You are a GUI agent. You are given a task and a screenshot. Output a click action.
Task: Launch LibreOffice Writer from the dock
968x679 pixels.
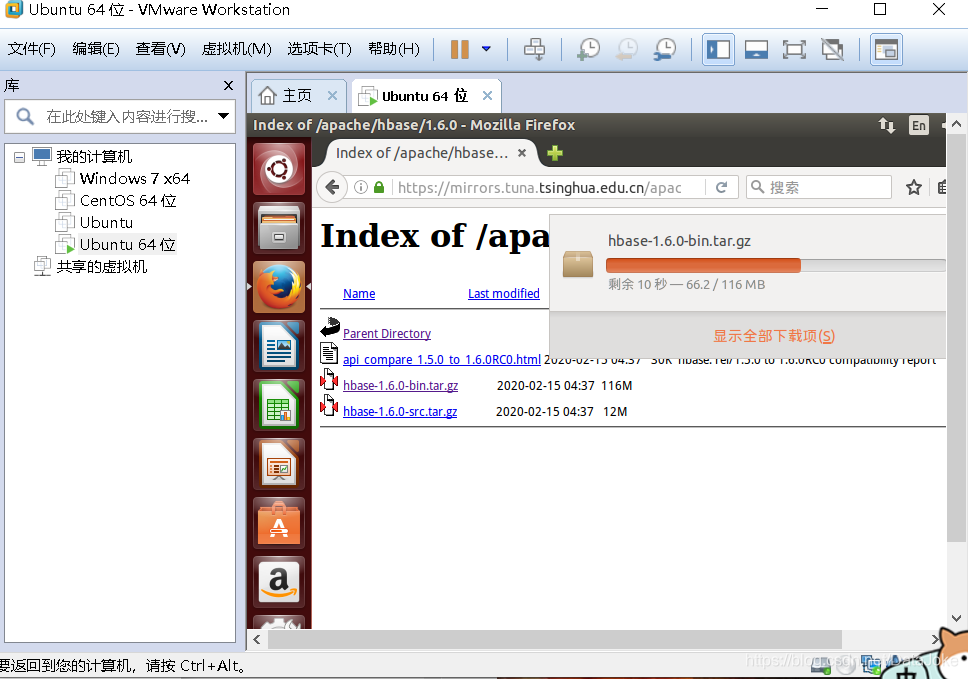279,346
